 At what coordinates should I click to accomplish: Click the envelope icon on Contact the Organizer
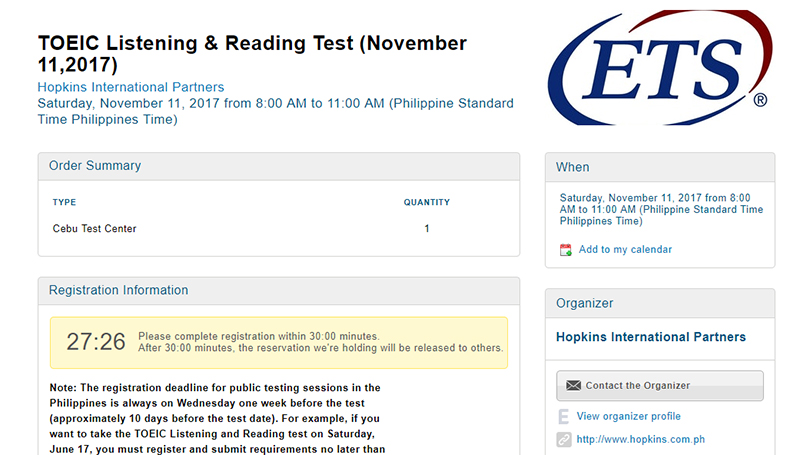pyautogui.click(x=573, y=386)
